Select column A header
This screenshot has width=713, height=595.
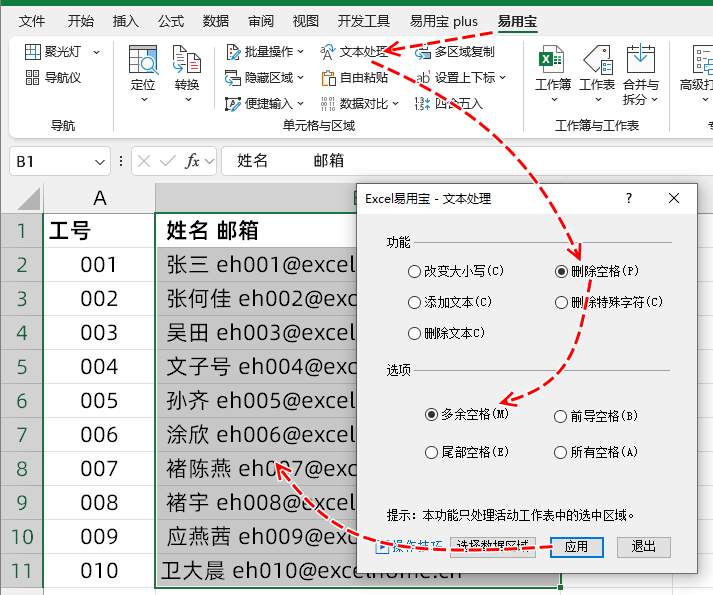coord(100,198)
